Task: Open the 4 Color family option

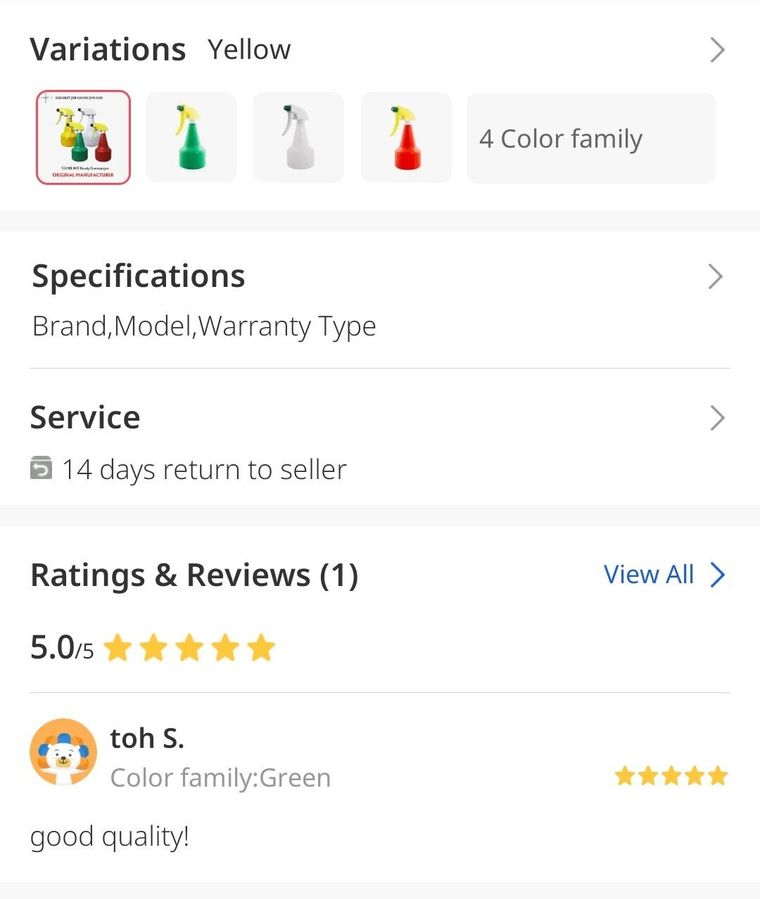Action: (591, 138)
